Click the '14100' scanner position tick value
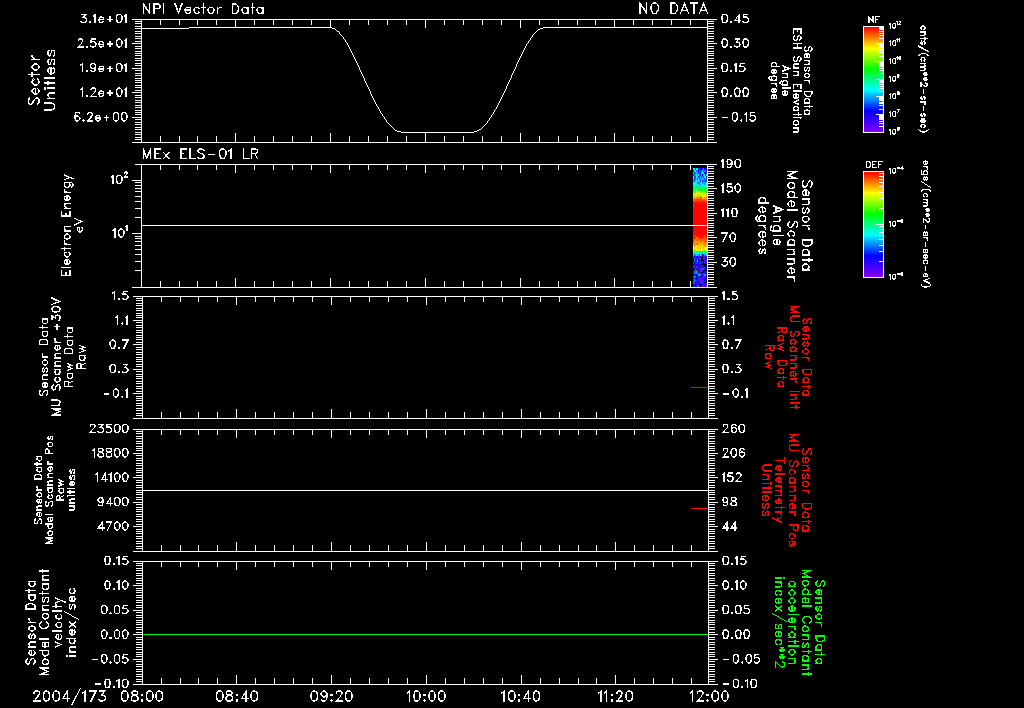 [x=109, y=477]
